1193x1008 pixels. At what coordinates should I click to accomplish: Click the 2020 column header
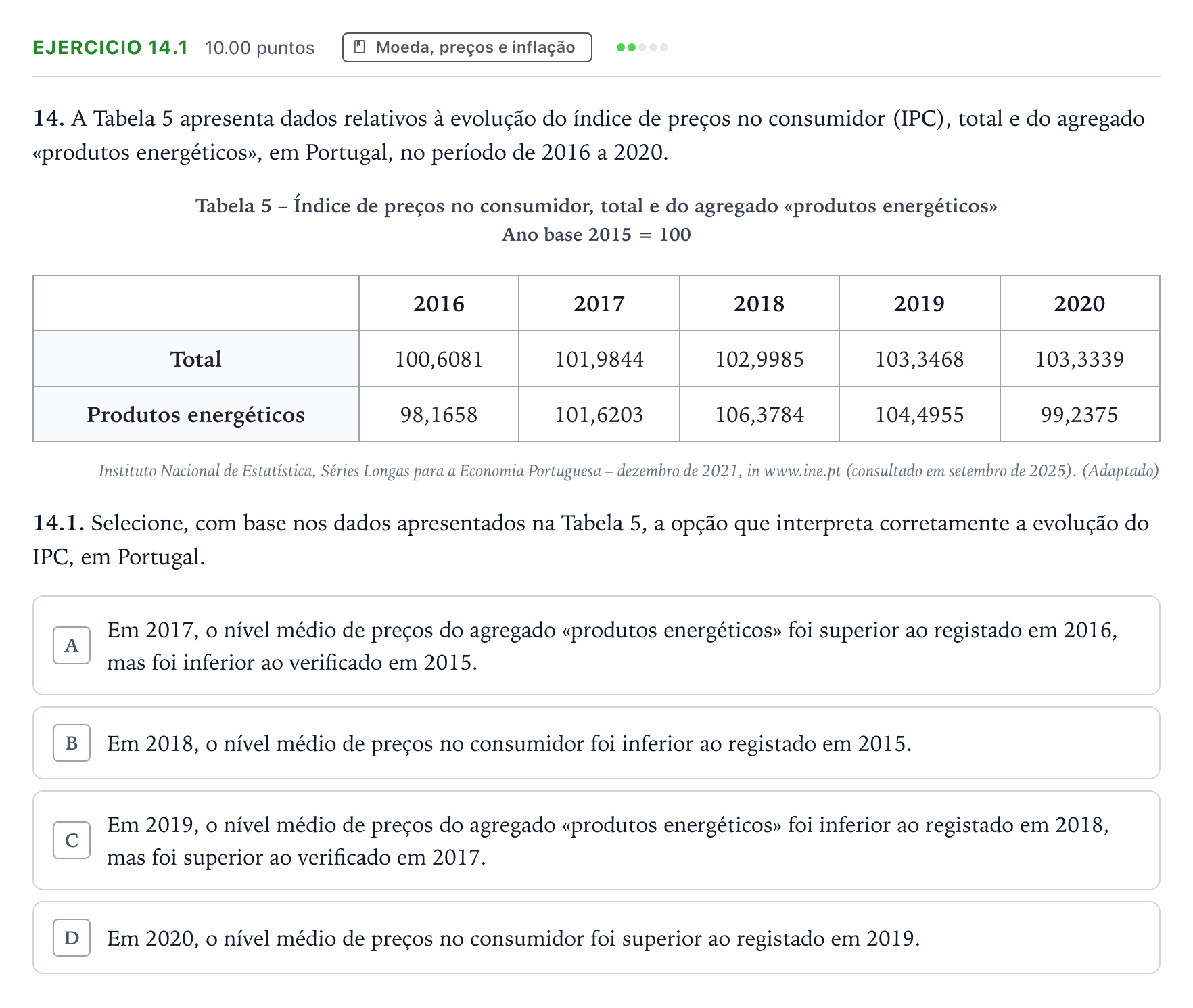1079,304
